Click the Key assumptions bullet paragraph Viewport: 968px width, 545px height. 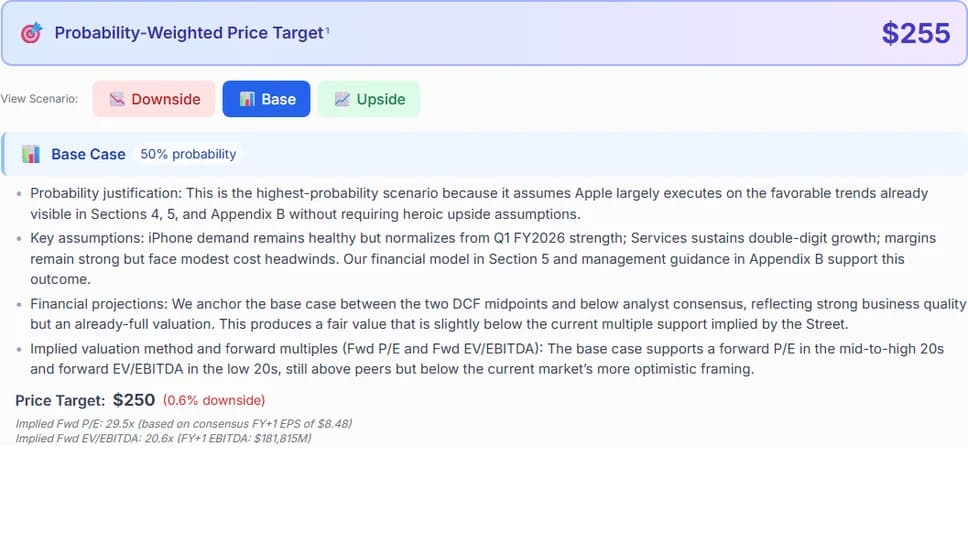(x=480, y=259)
